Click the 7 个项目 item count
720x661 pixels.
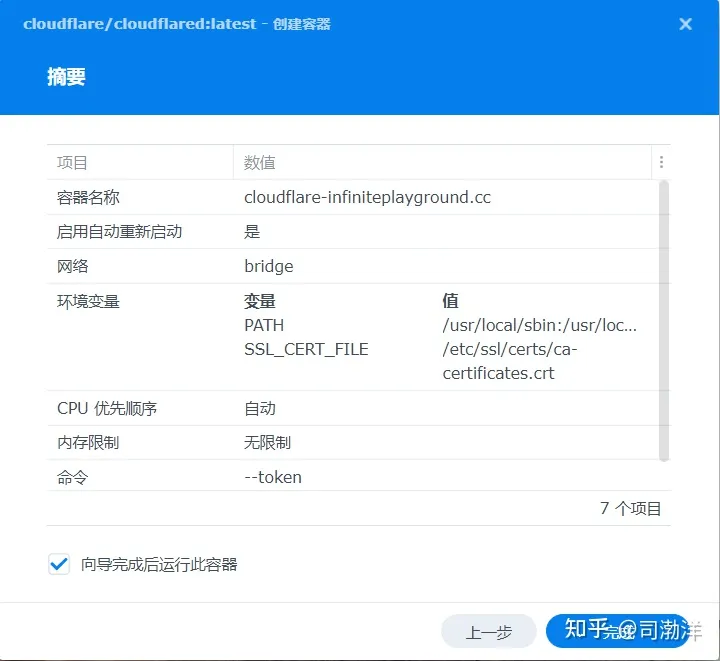pyautogui.click(x=630, y=508)
